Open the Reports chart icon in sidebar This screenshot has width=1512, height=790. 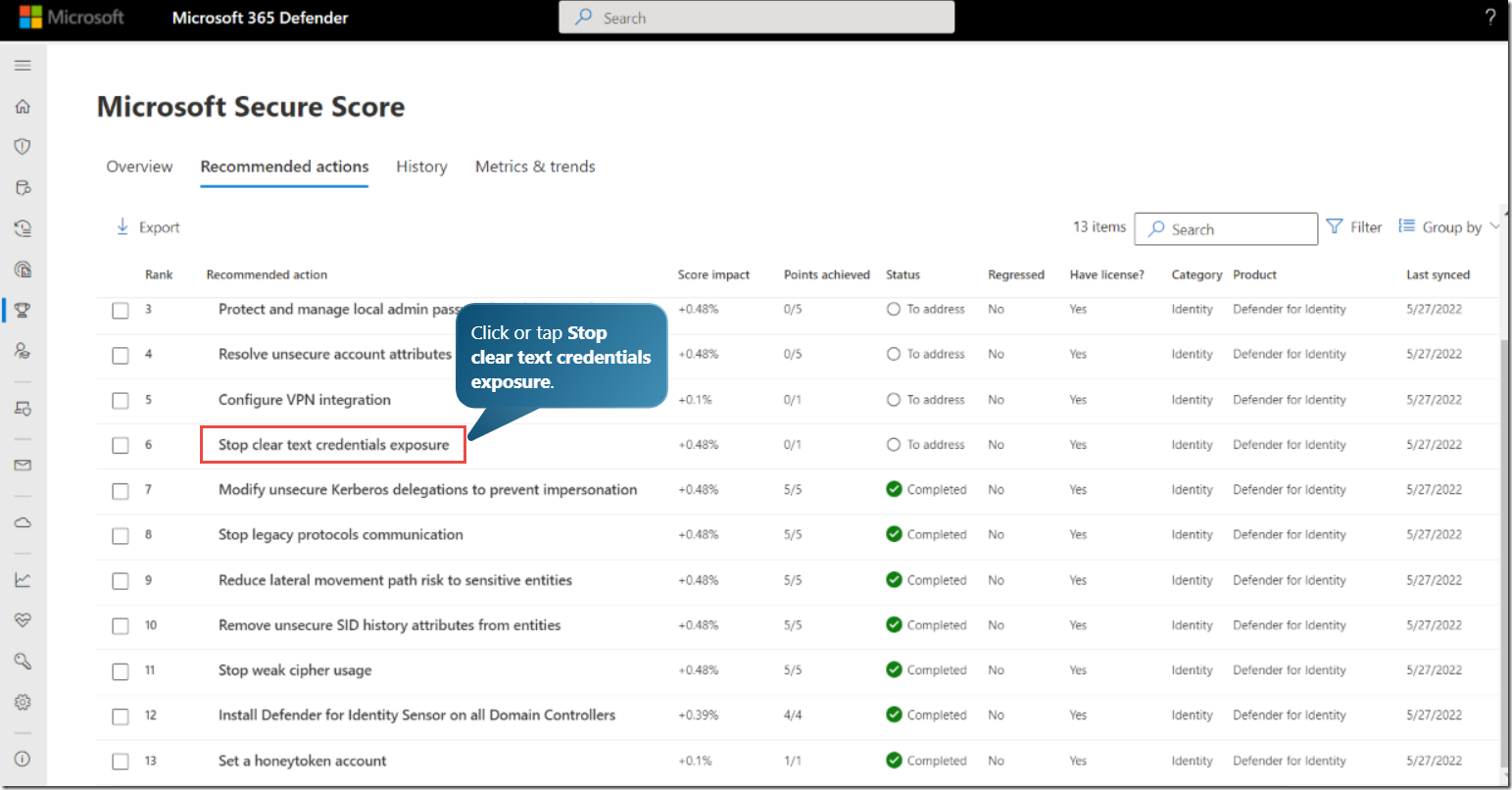(x=23, y=580)
